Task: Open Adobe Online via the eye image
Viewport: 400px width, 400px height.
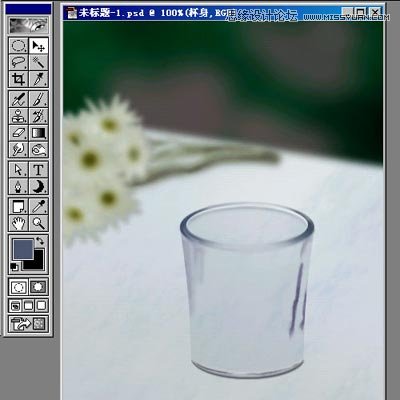Action: (x=29, y=25)
